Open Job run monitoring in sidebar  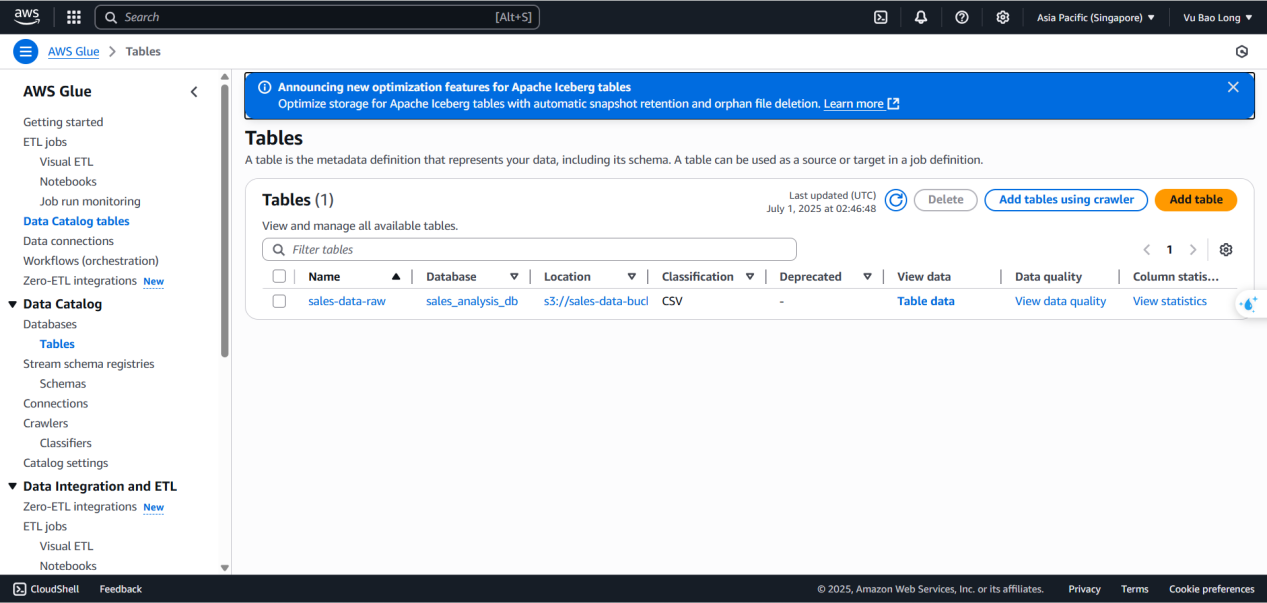[90, 201]
